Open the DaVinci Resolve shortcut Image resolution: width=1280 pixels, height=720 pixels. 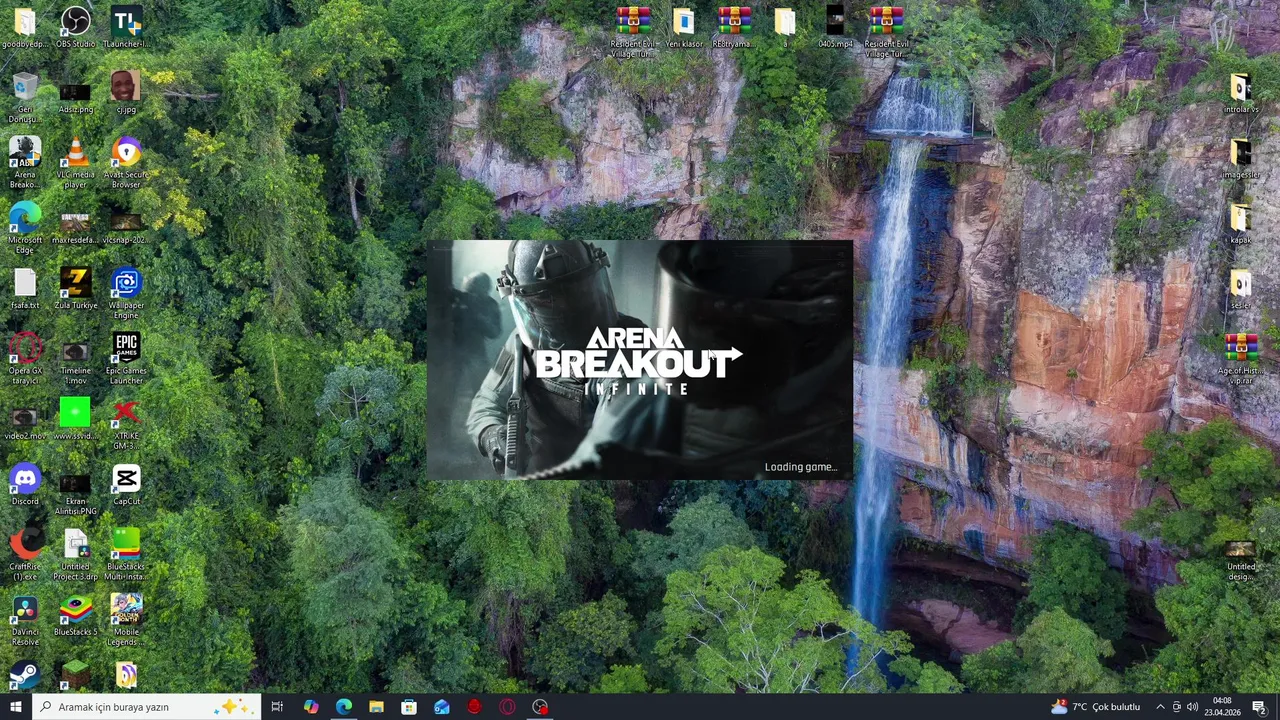(25, 619)
